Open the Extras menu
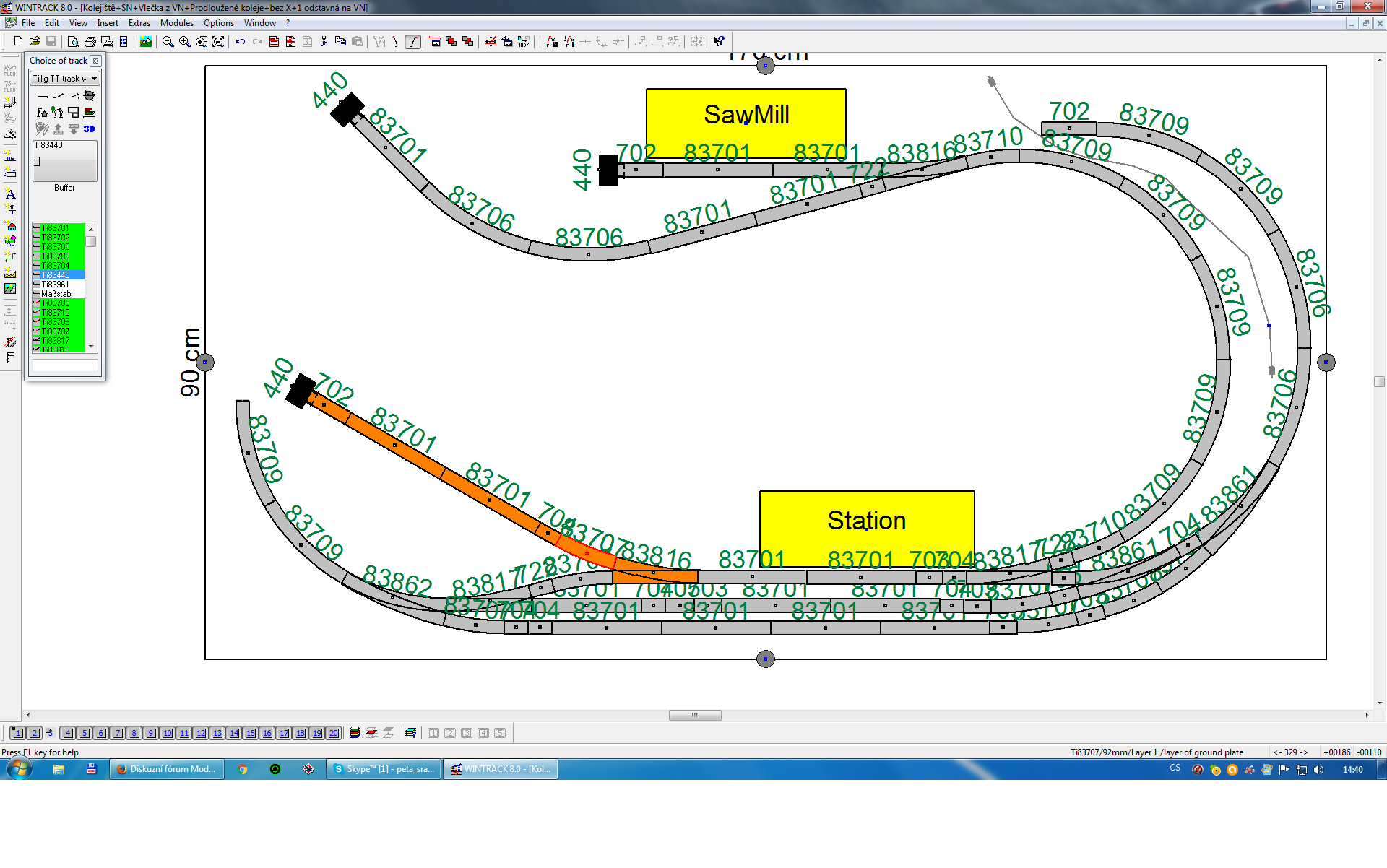 tap(139, 23)
